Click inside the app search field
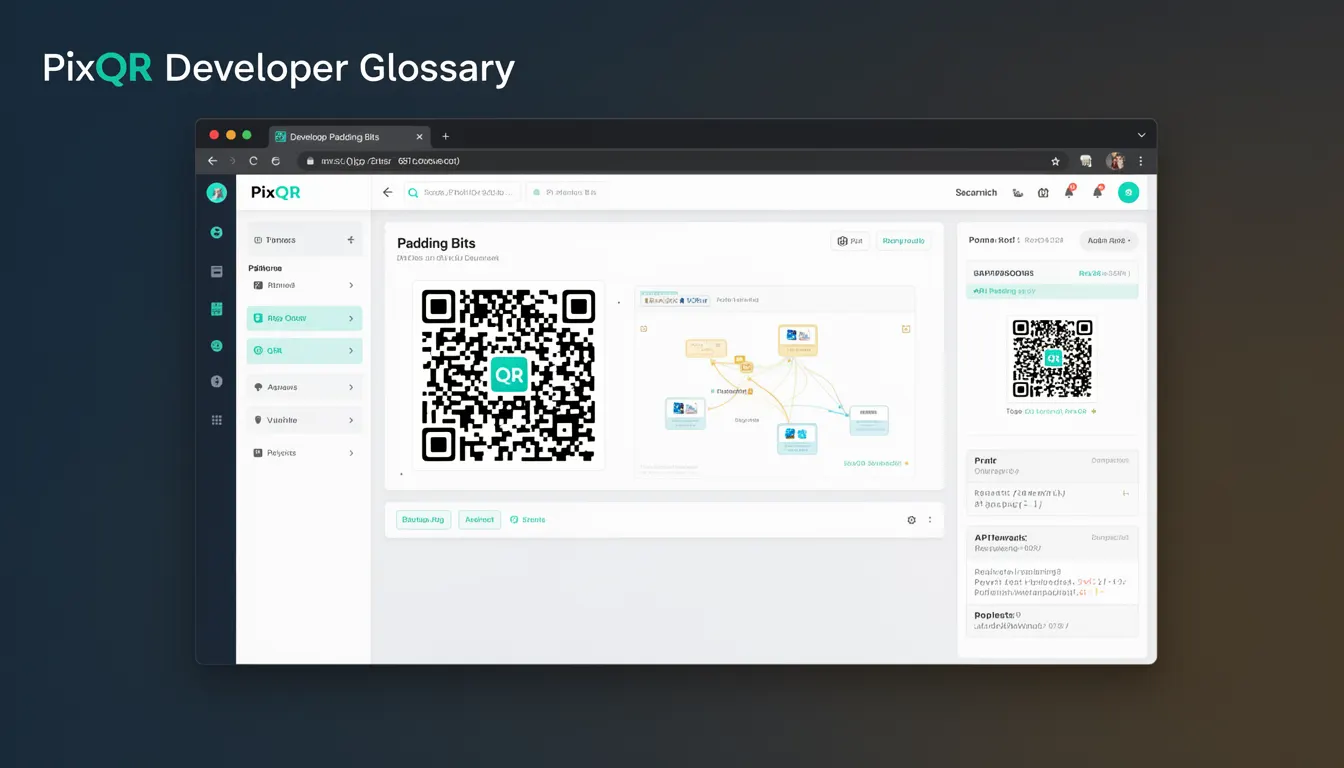The height and width of the screenshot is (768, 1344). click(462, 192)
